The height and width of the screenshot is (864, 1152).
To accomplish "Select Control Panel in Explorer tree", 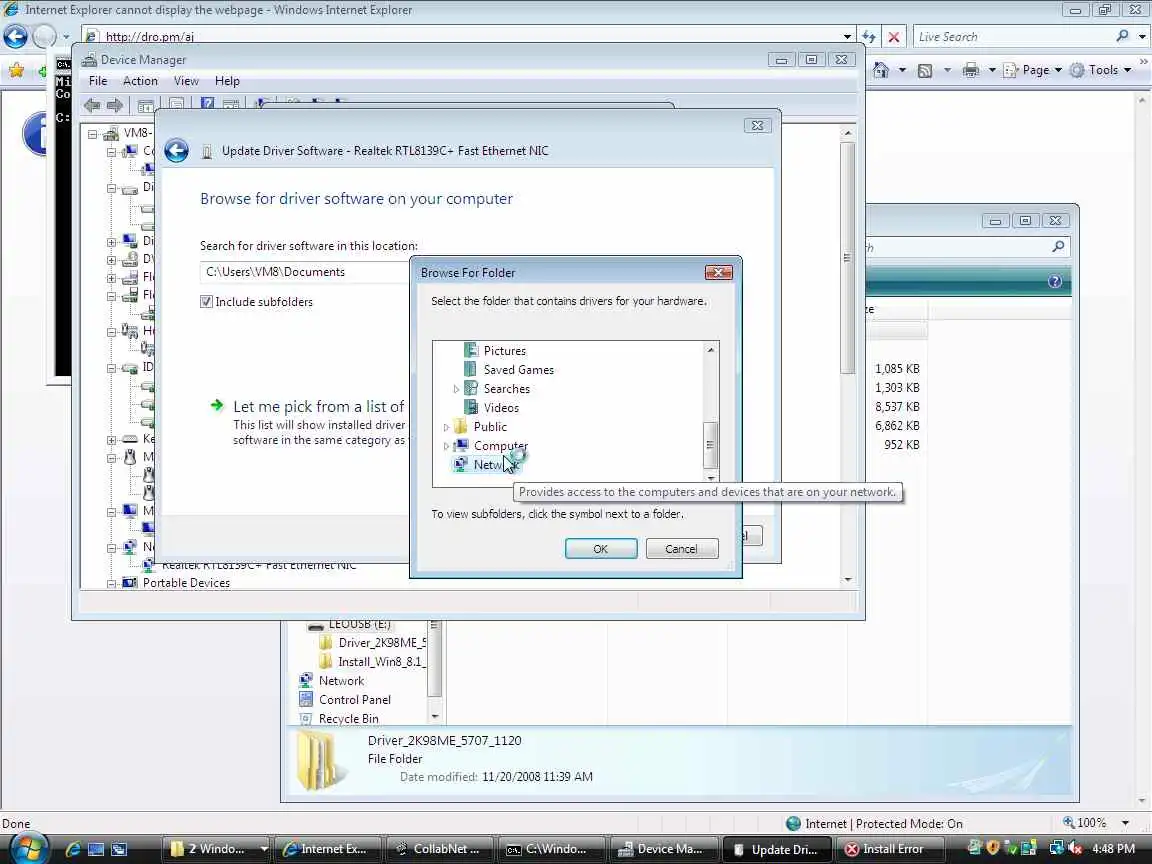I will (x=355, y=700).
